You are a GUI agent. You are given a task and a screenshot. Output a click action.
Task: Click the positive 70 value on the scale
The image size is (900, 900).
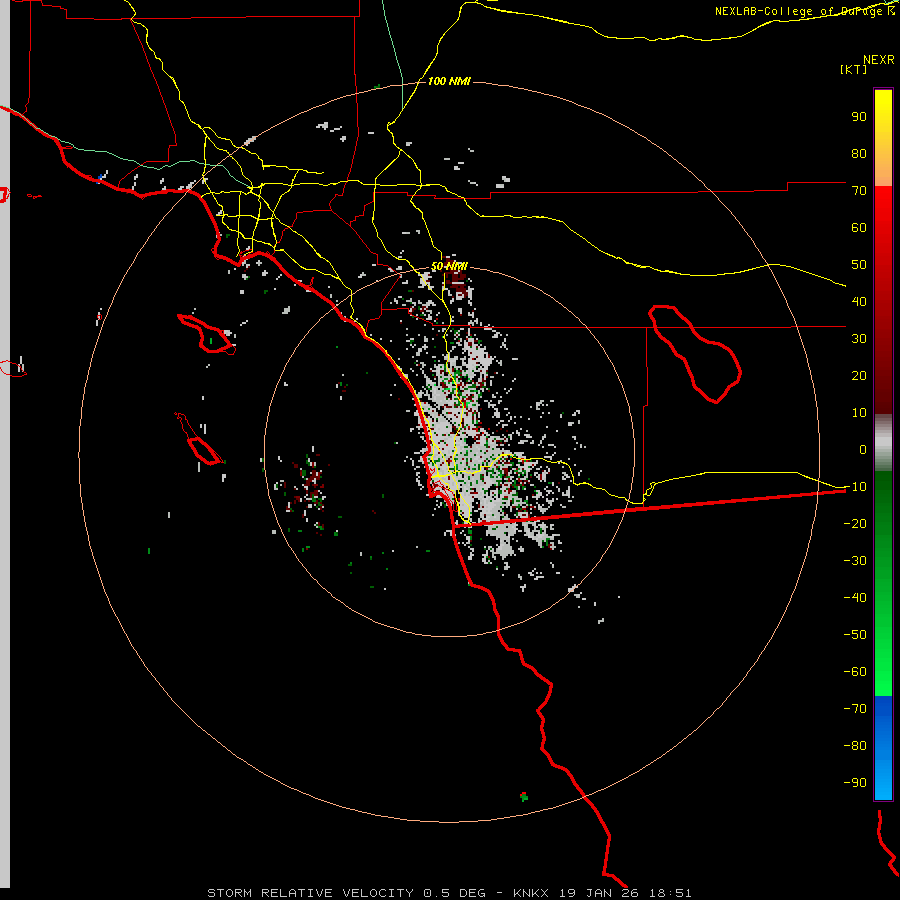(x=859, y=191)
